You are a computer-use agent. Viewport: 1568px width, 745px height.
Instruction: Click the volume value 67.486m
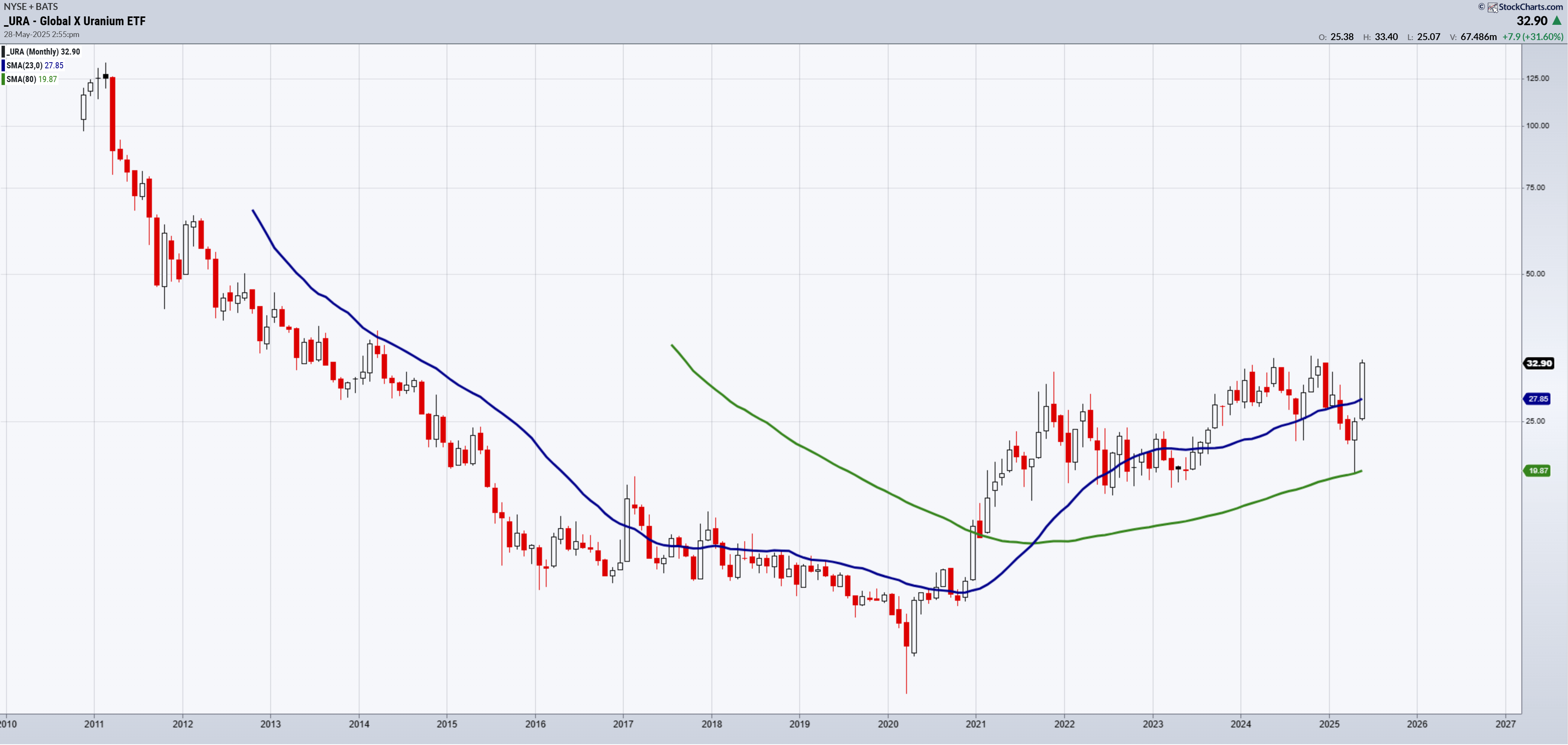pyautogui.click(x=1479, y=37)
